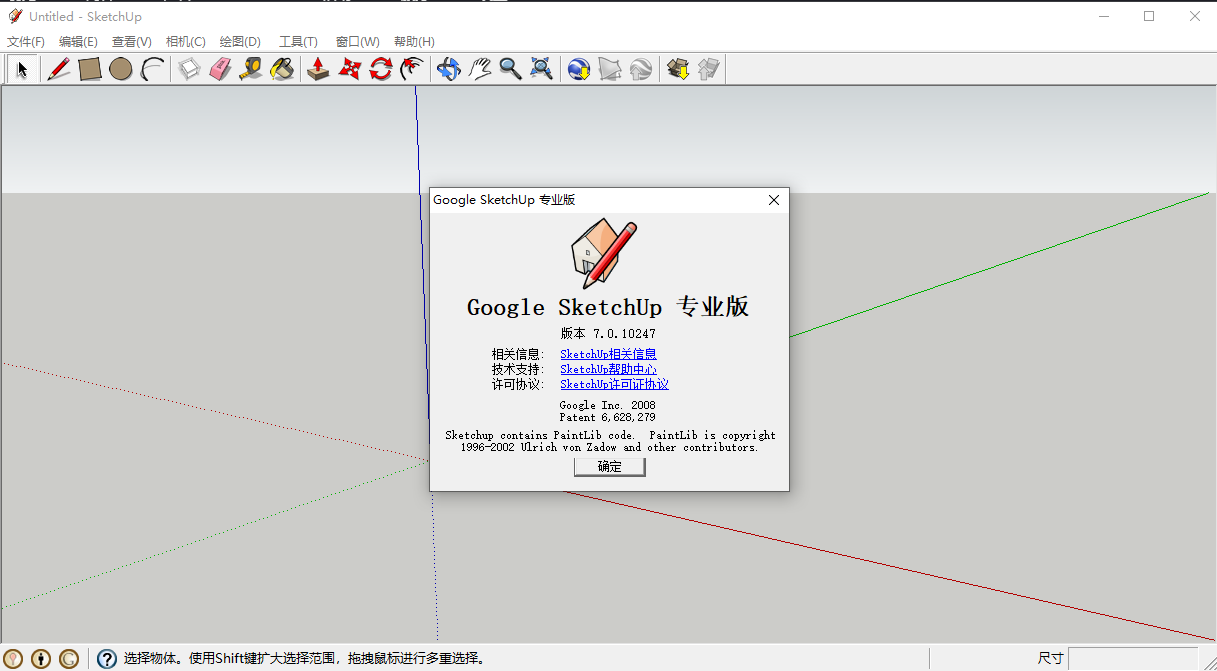Viewport: 1217px width, 671px height.
Task: Click Get Current View globe icon
Action: tap(578, 69)
